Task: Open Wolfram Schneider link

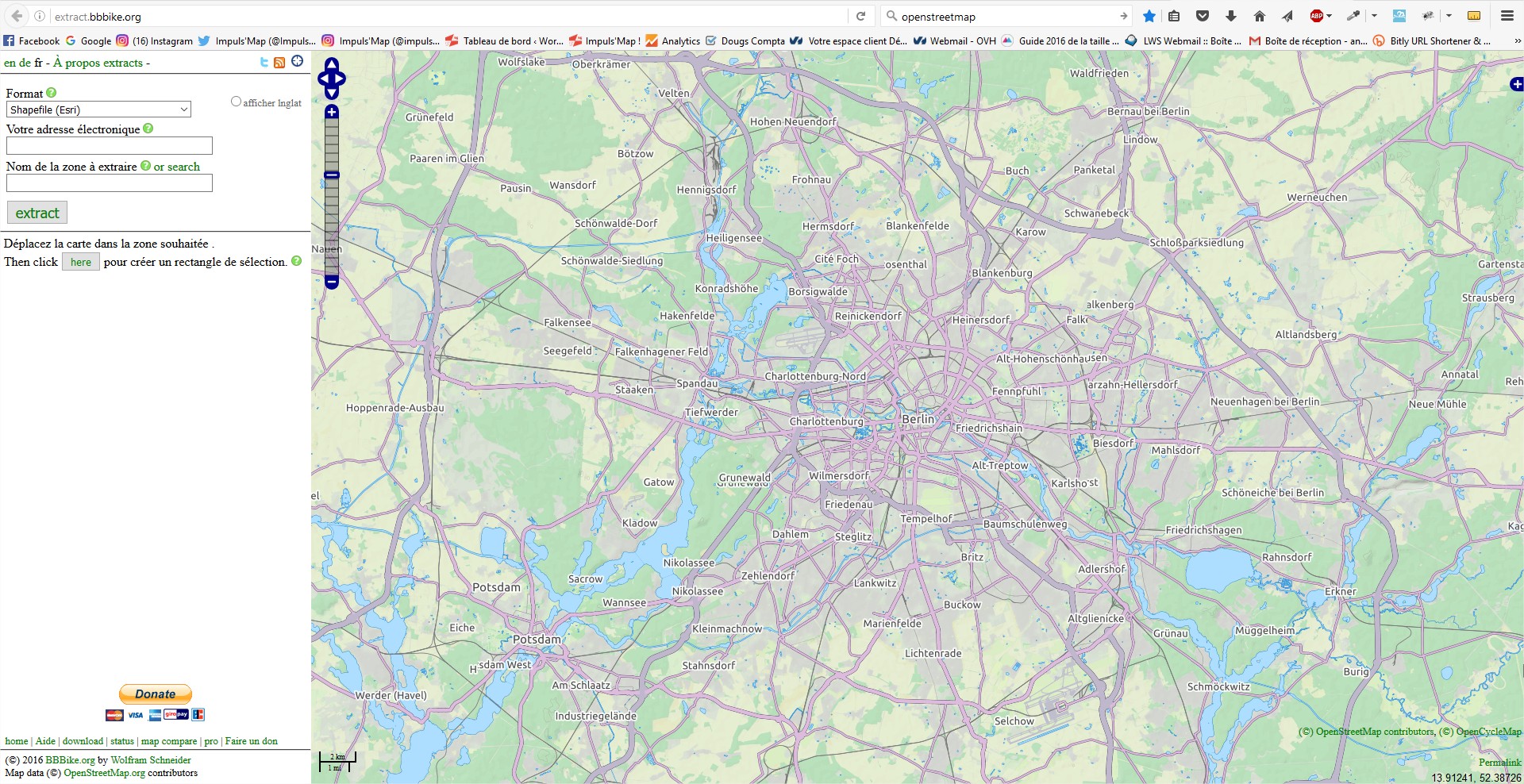Action: pyautogui.click(x=151, y=760)
